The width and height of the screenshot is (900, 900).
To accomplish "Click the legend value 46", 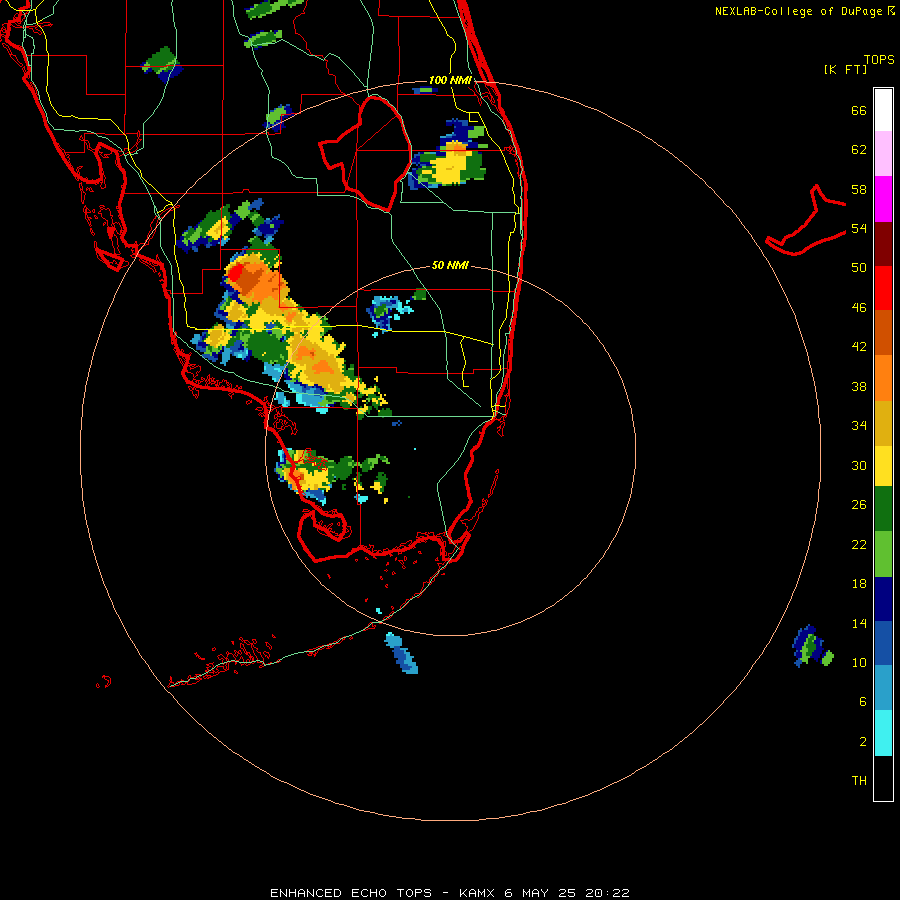I will (859, 308).
